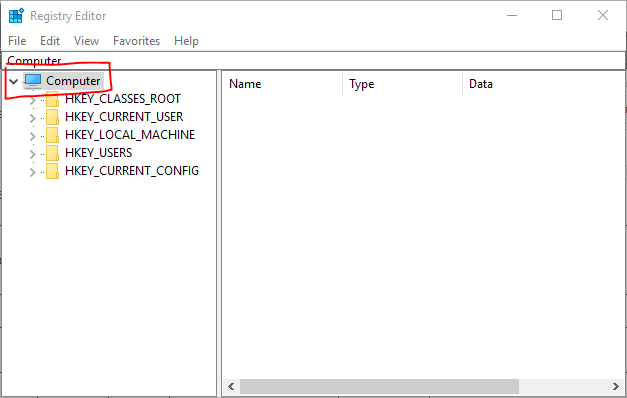Click the horizontal scrollbar thumb
Viewport: 627px width, 398px height.
(x=379, y=386)
